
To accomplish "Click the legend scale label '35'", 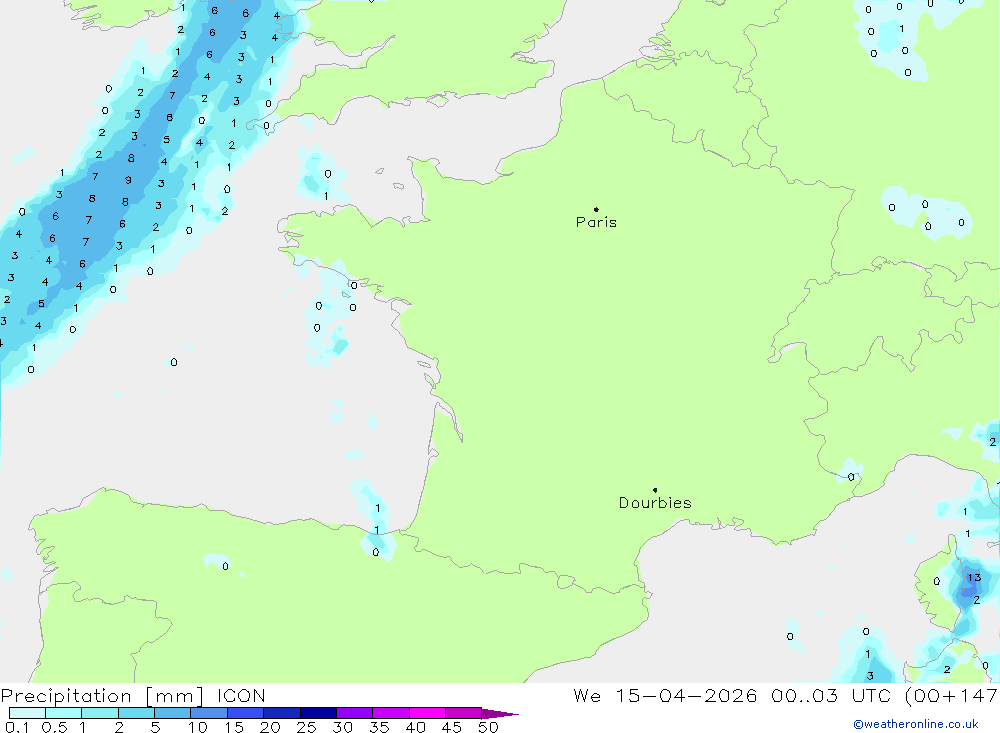I will (379, 727).
